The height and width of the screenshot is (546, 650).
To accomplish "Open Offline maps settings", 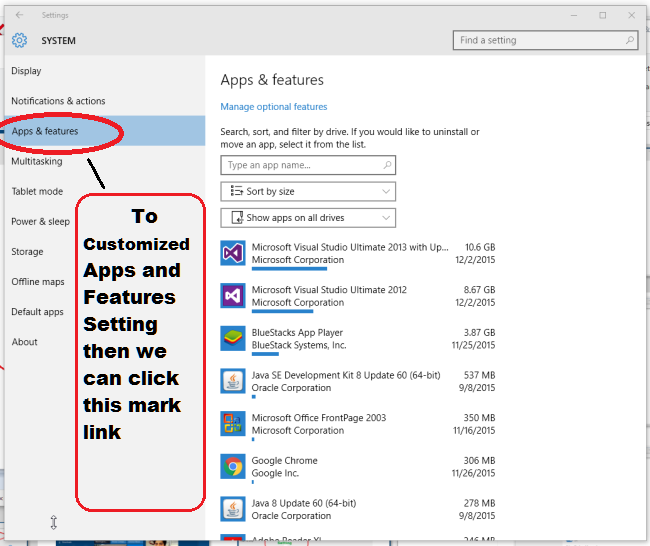I will pyautogui.click(x=38, y=282).
